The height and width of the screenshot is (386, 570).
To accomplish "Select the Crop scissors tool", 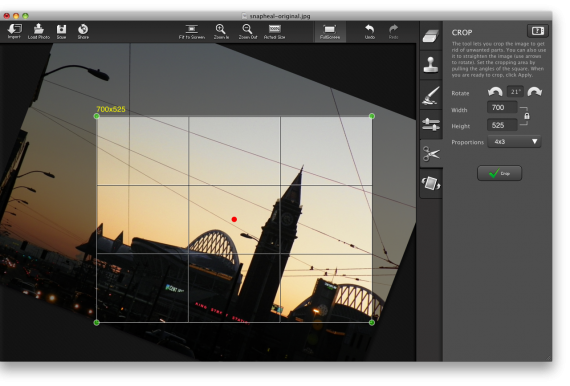I will (x=431, y=154).
